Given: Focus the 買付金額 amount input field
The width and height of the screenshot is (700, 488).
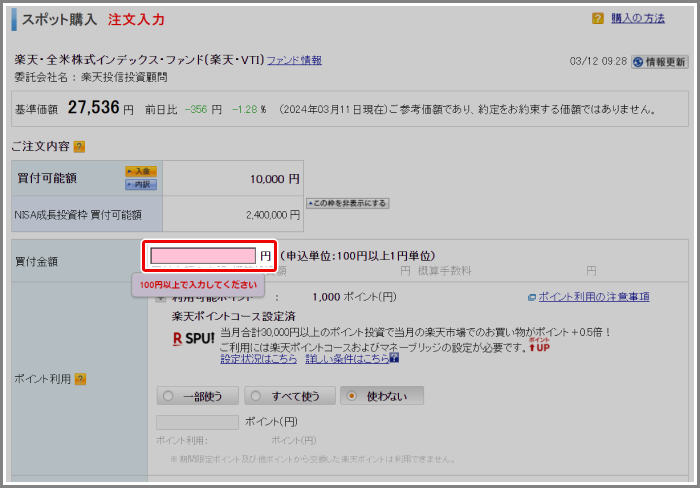Looking at the screenshot, I should coord(203,256).
